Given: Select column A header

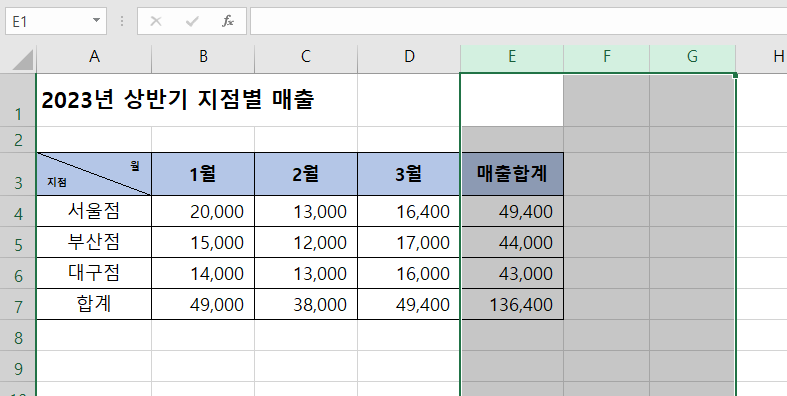Looking at the screenshot, I should pyautogui.click(x=94, y=57).
